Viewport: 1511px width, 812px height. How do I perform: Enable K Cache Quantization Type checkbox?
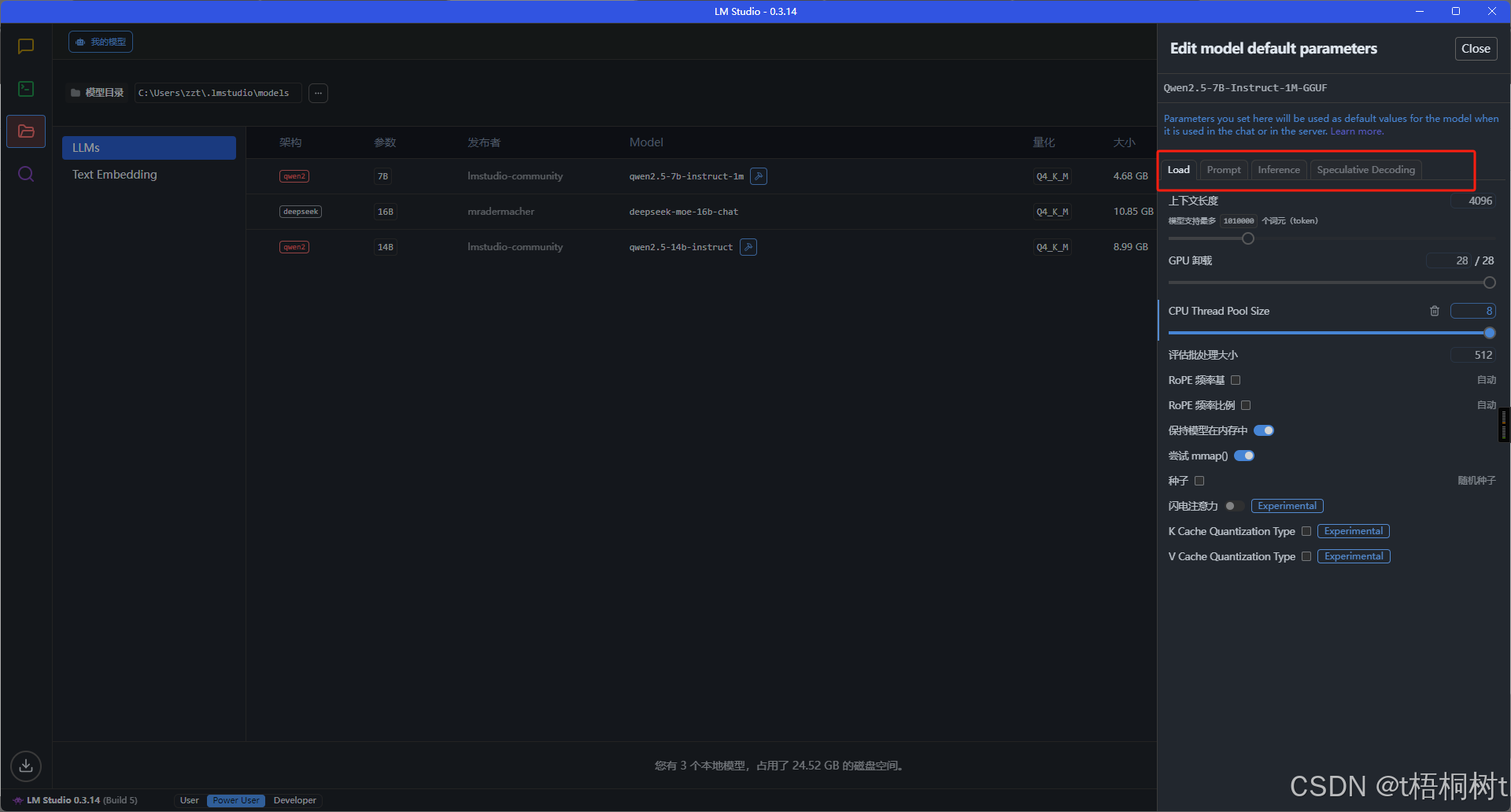click(1306, 531)
